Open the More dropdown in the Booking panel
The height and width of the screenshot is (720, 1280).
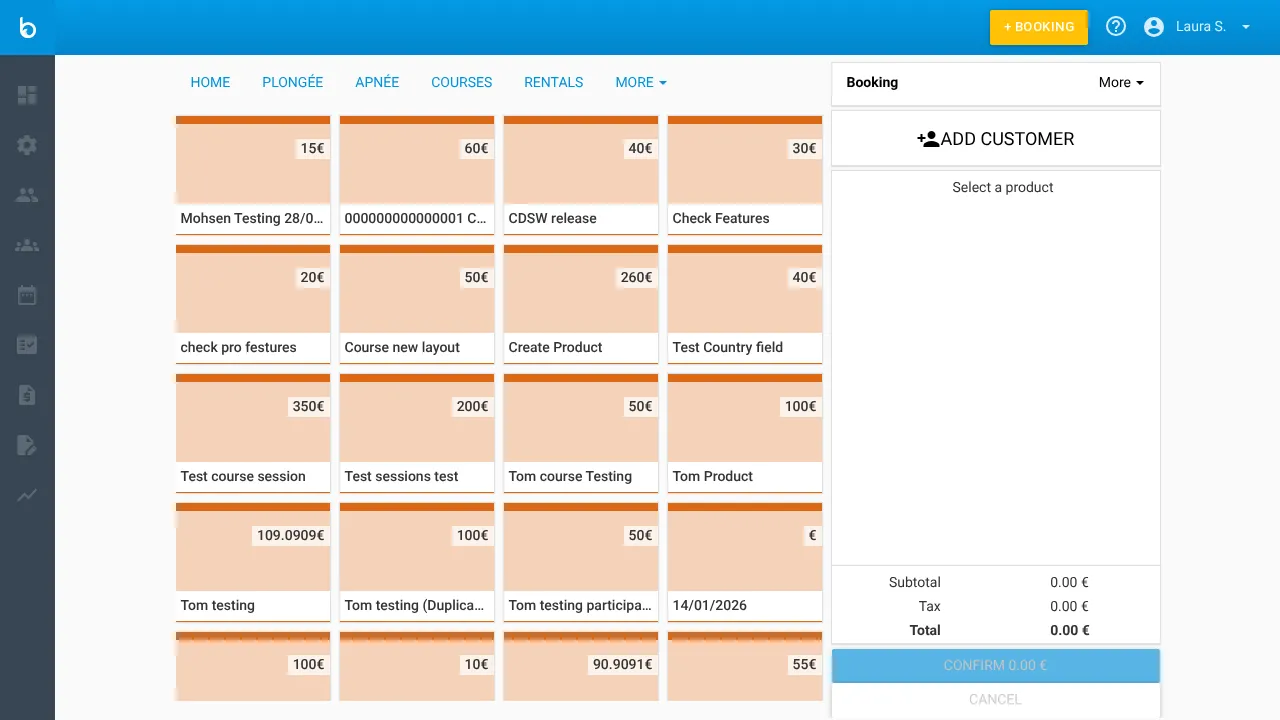point(1120,82)
